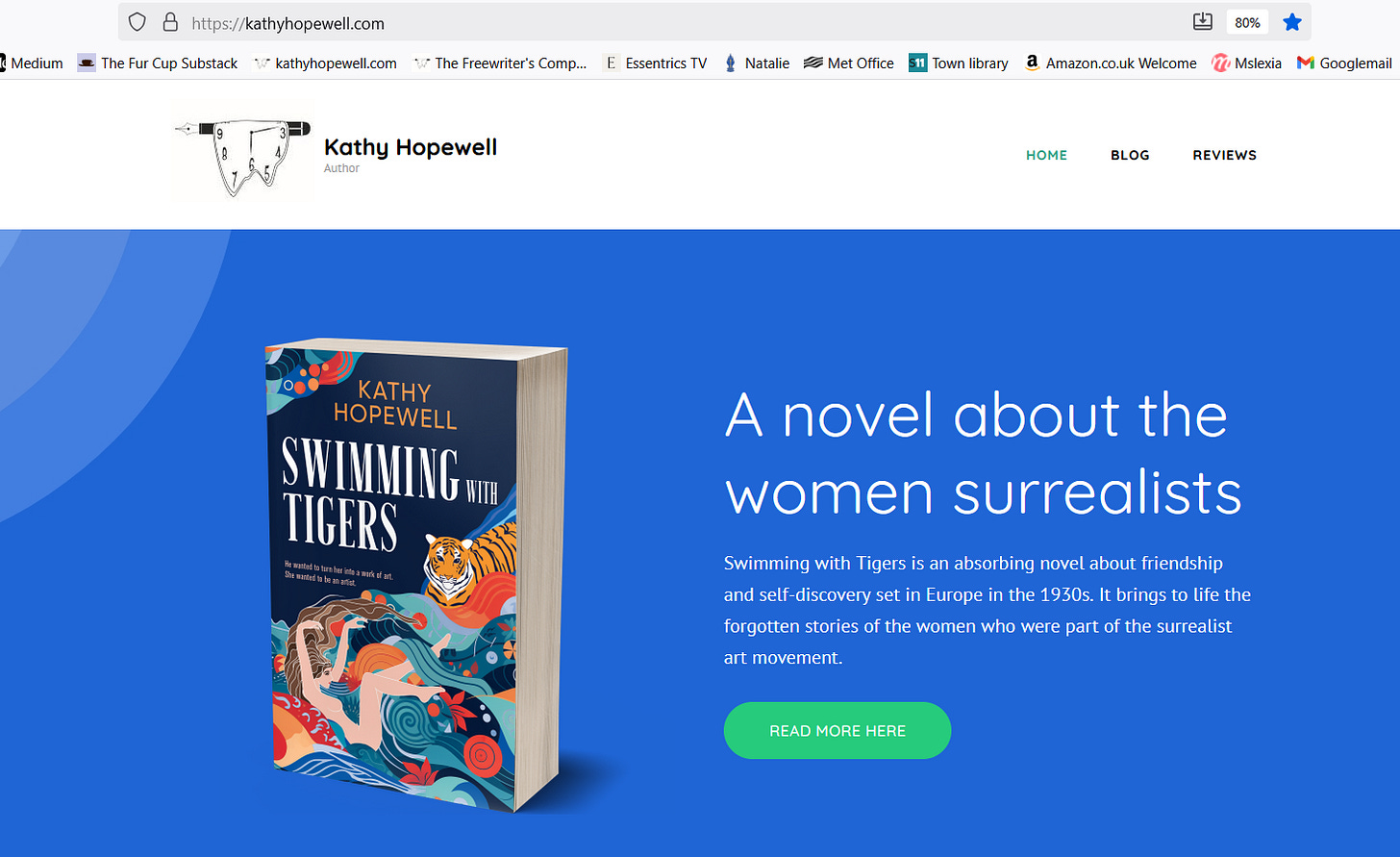
Task: Open the Town library bookmark
Action: click(959, 63)
